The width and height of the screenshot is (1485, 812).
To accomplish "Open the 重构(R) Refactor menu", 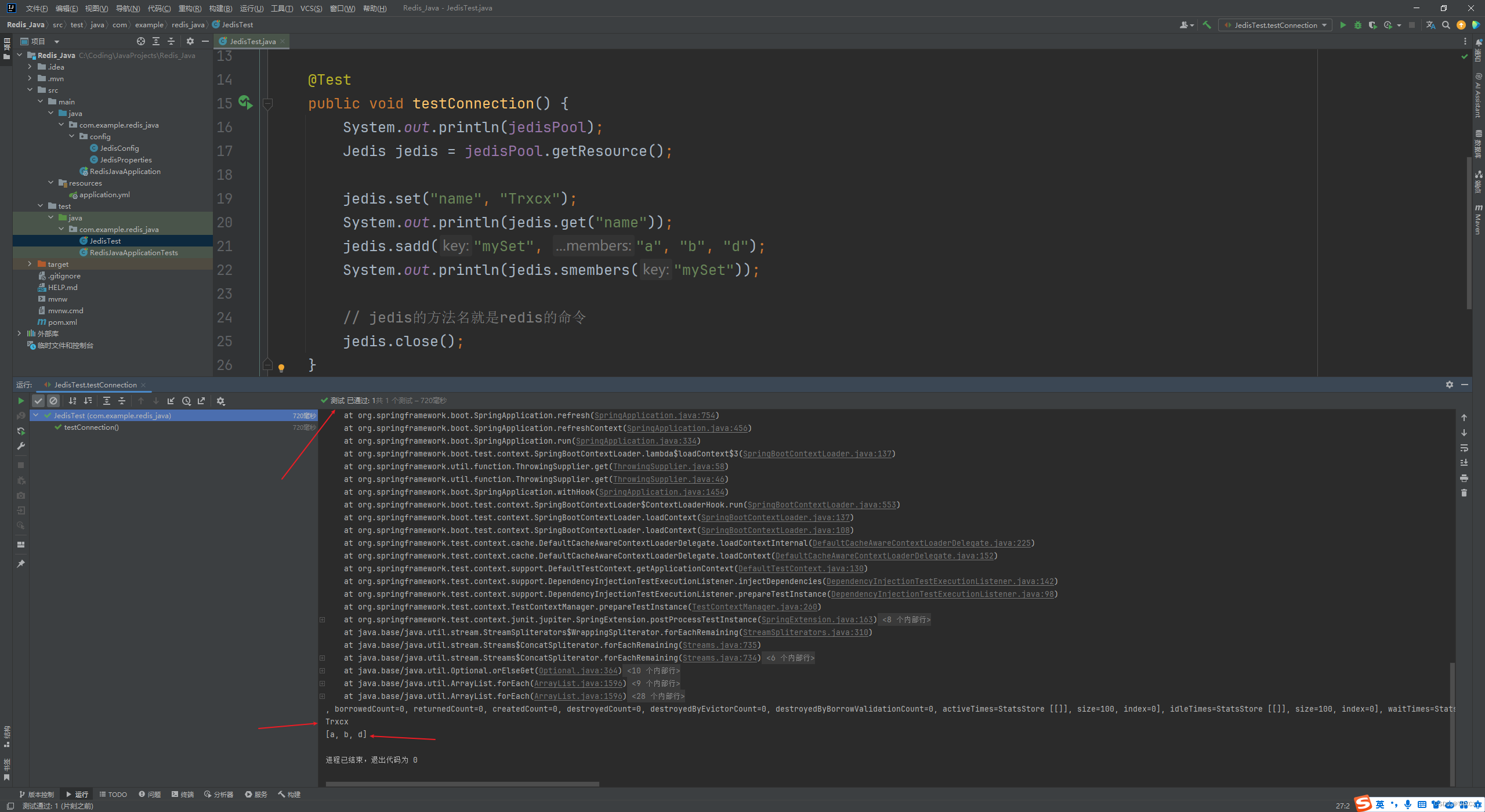I will 190,8.
